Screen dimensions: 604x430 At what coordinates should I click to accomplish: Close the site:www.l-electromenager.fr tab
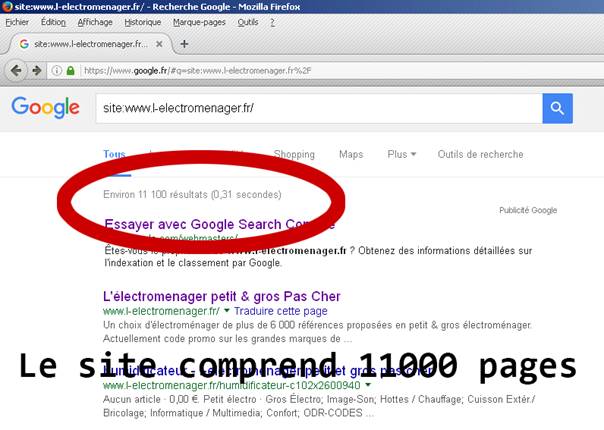coord(162,45)
